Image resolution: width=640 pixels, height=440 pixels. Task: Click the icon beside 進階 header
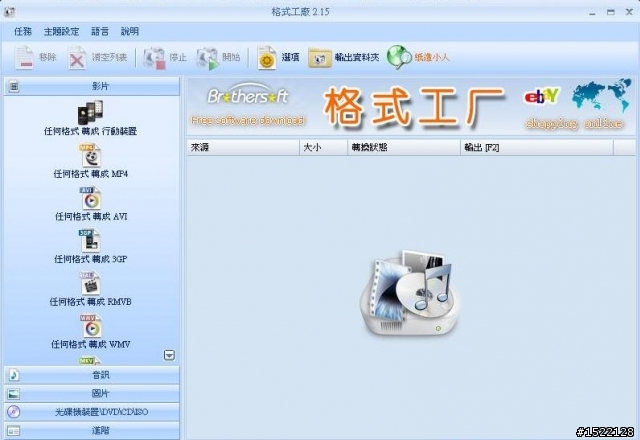tap(14, 431)
